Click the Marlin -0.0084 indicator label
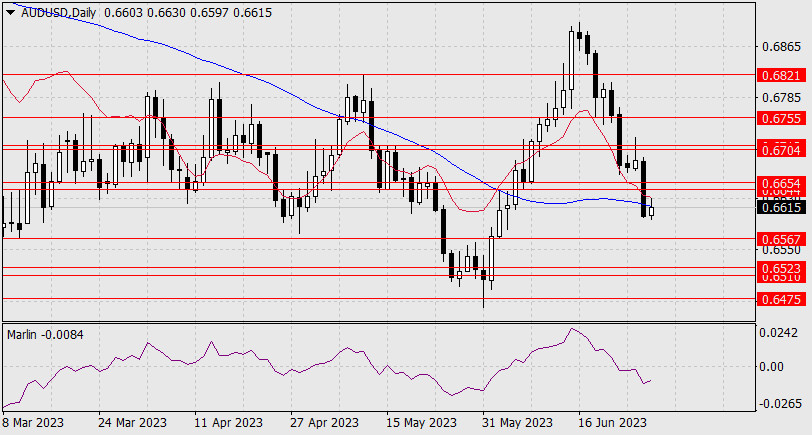 point(45,334)
